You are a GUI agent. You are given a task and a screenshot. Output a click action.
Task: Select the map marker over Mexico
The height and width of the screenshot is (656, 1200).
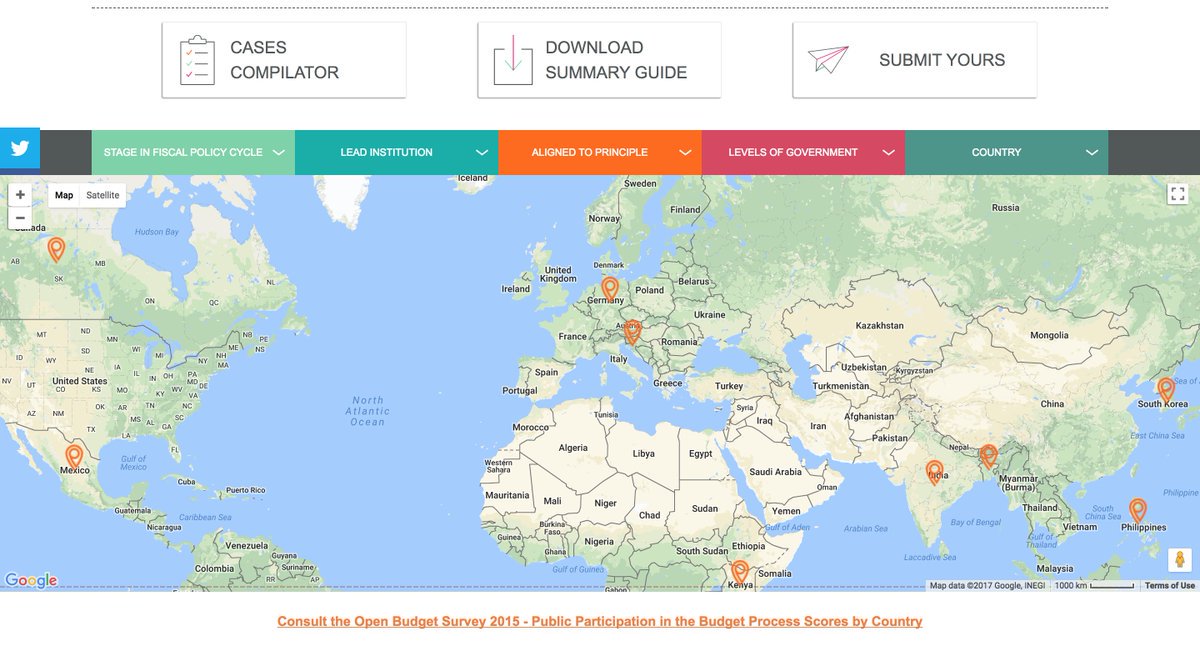[74, 454]
